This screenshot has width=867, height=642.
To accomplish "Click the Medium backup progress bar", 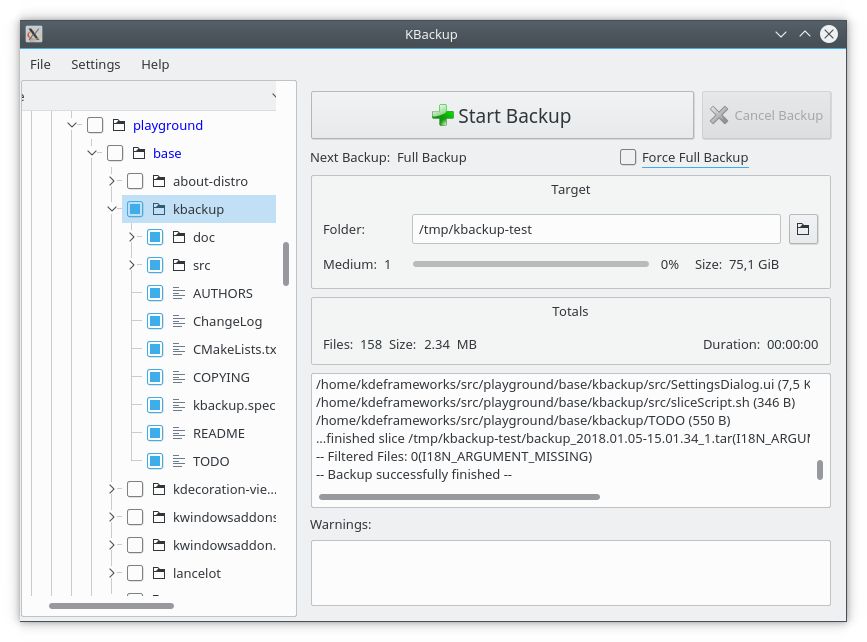I will coord(530,264).
